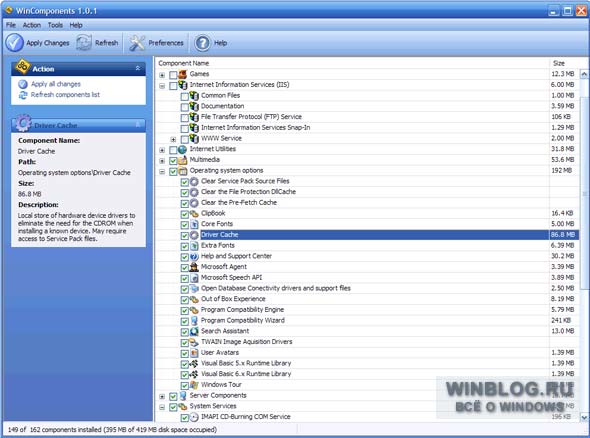Select Clear Service Pack Source Files row
590x438 pixels.
point(367,181)
